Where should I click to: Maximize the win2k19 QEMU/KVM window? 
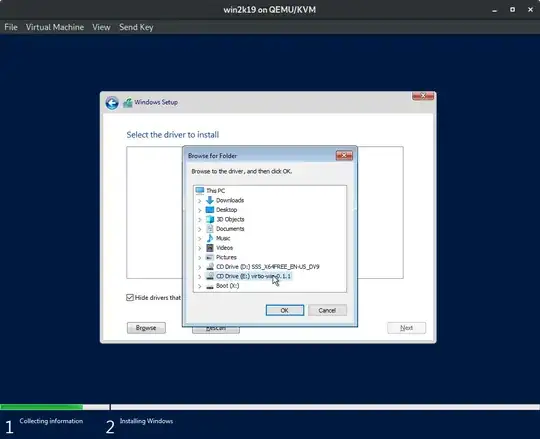(512, 10)
